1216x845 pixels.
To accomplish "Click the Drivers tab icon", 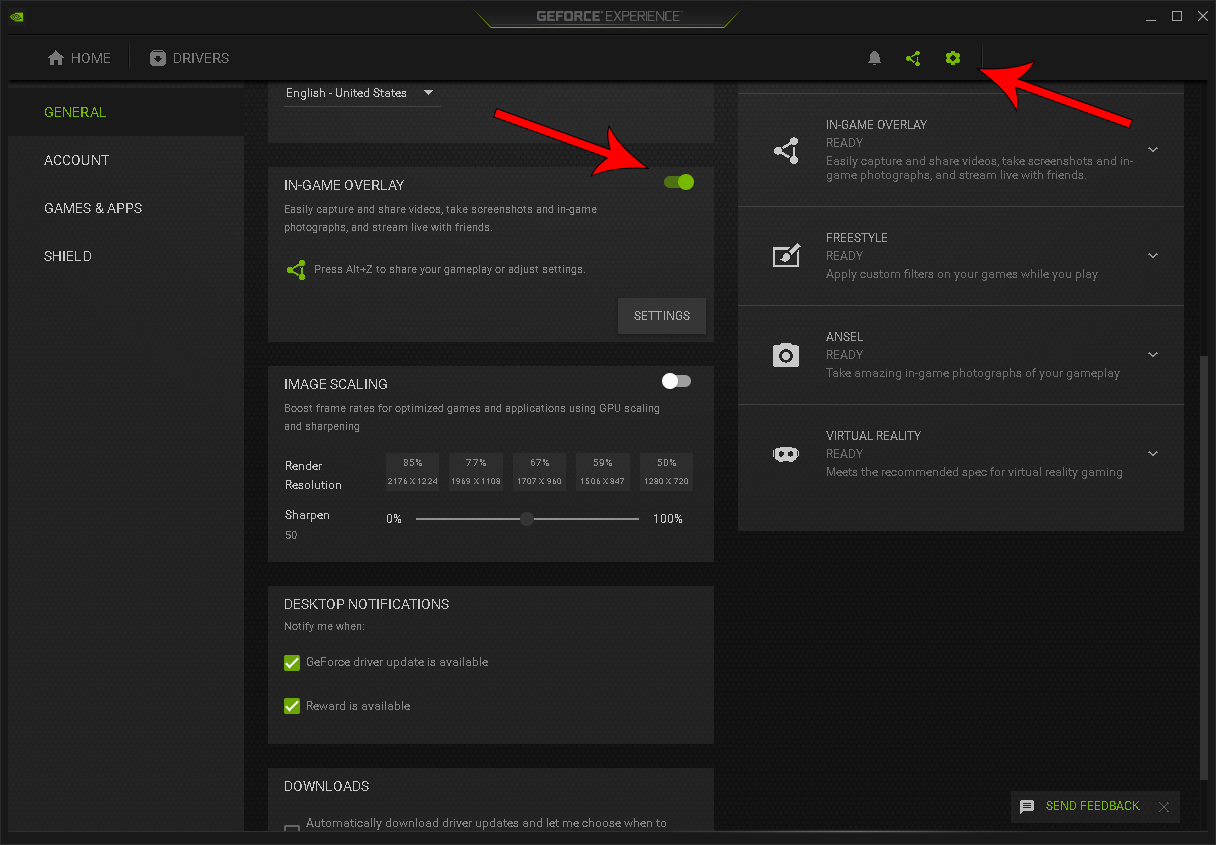I will 158,58.
